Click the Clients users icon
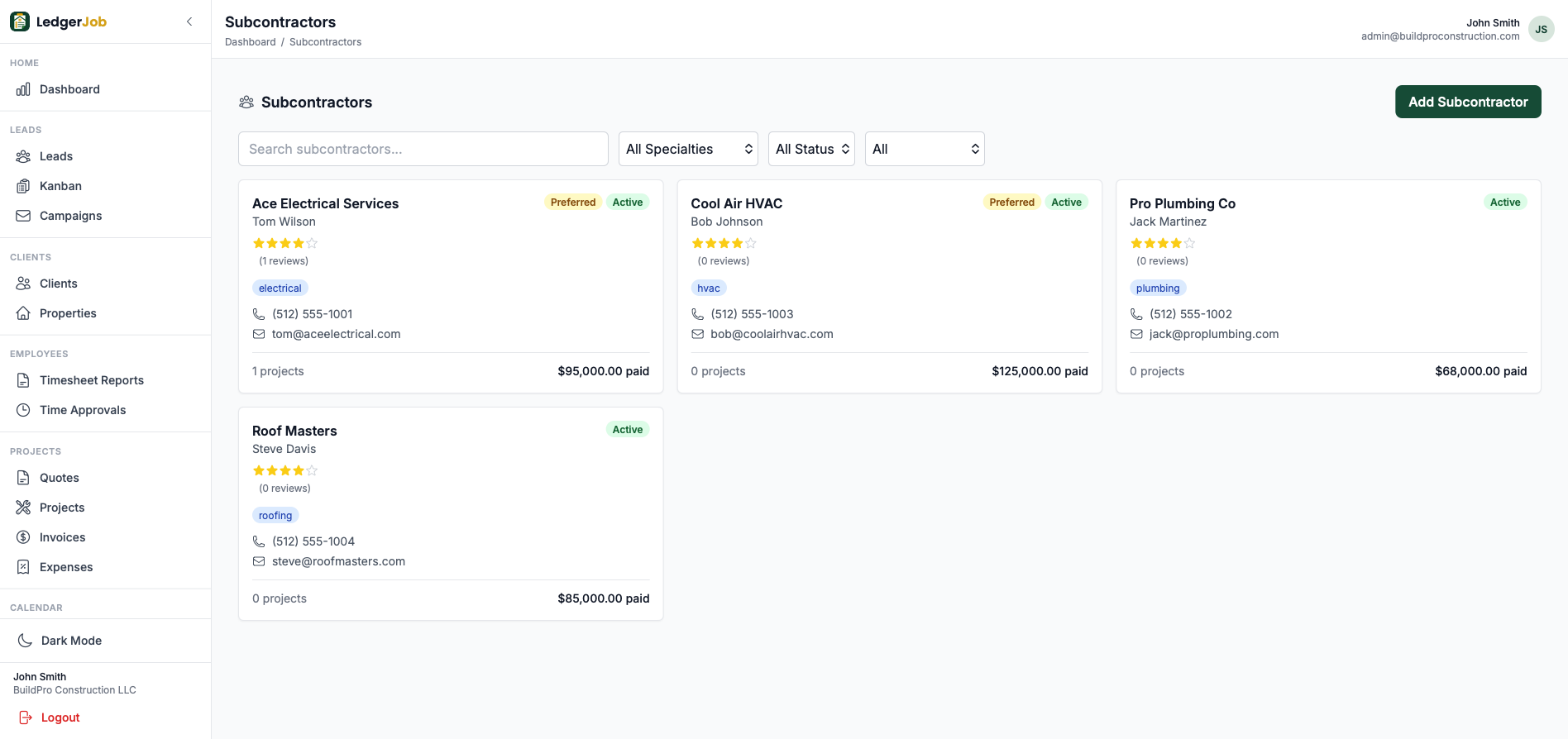This screenshot has height=739, width=1568. (x=23, y=284)
